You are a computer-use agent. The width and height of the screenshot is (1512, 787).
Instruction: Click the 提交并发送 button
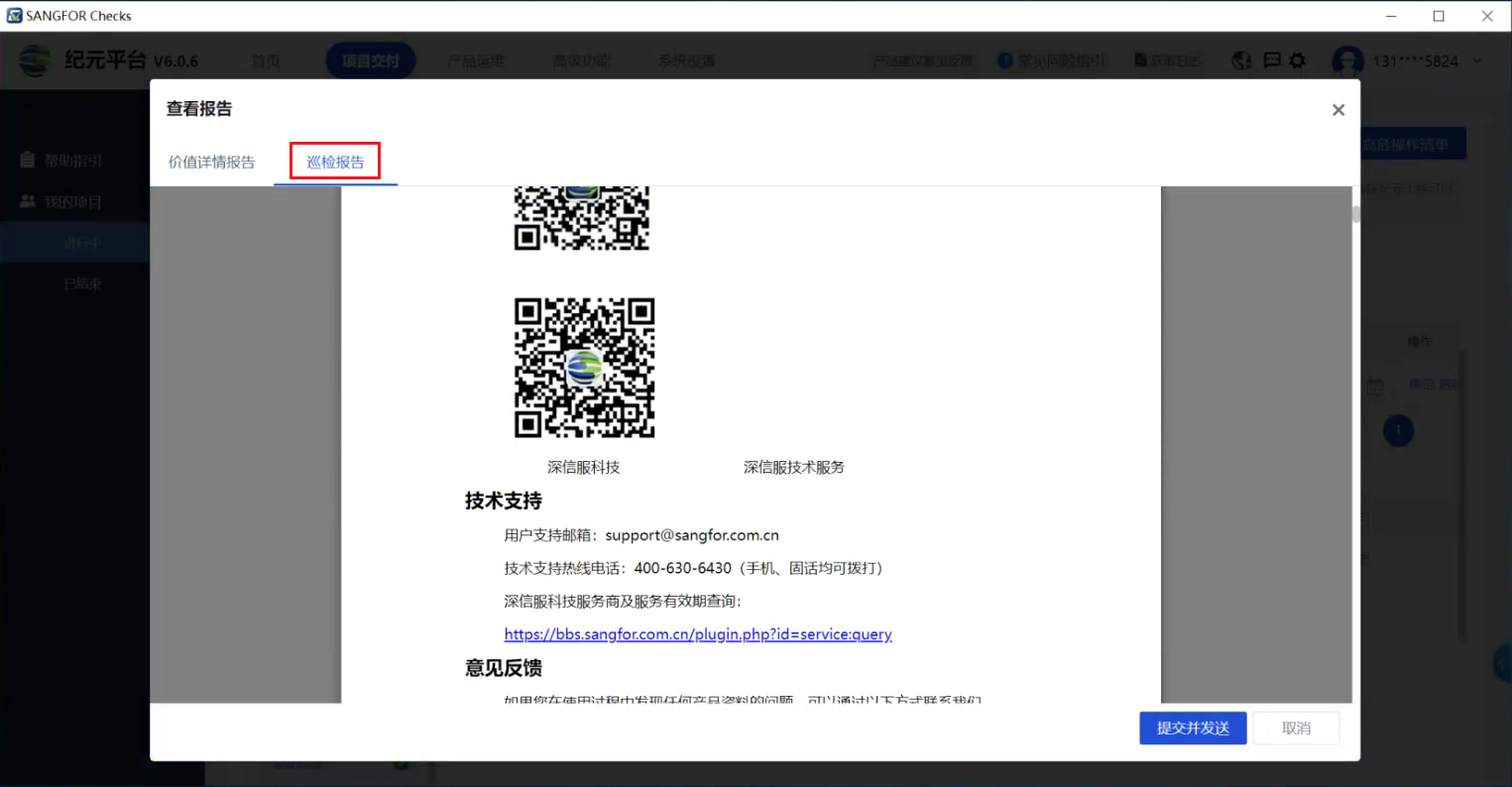tap(1193, 728)
